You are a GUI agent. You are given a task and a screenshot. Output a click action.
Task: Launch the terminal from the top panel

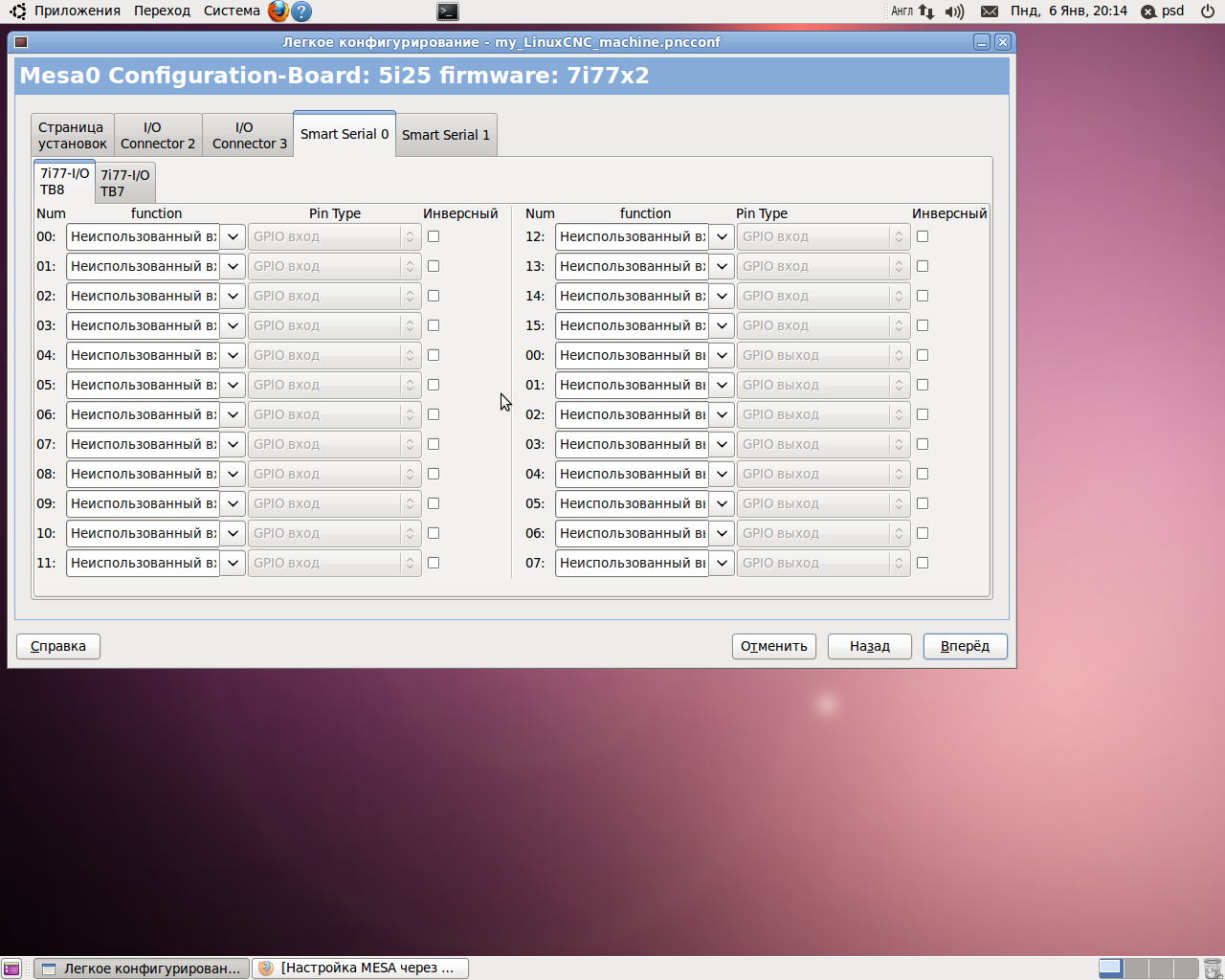tap(447, 11)
